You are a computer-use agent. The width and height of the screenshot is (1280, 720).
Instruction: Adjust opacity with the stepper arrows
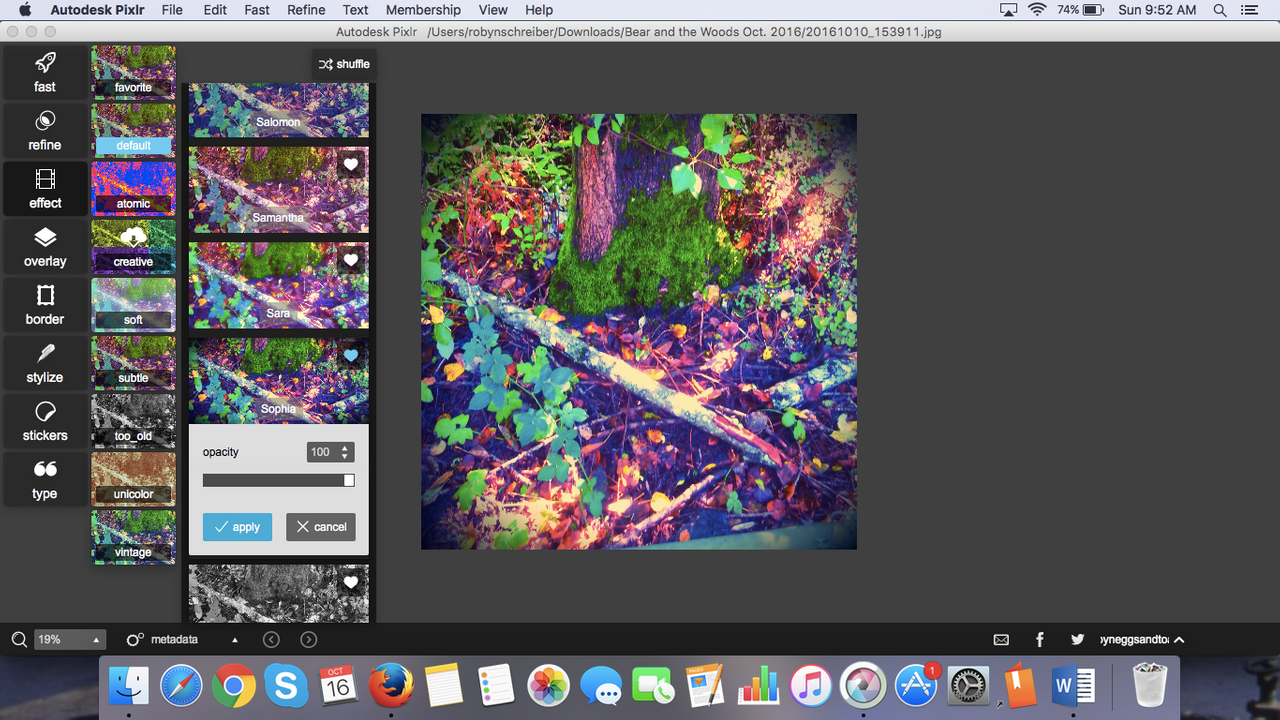click(x=345, y=452)
